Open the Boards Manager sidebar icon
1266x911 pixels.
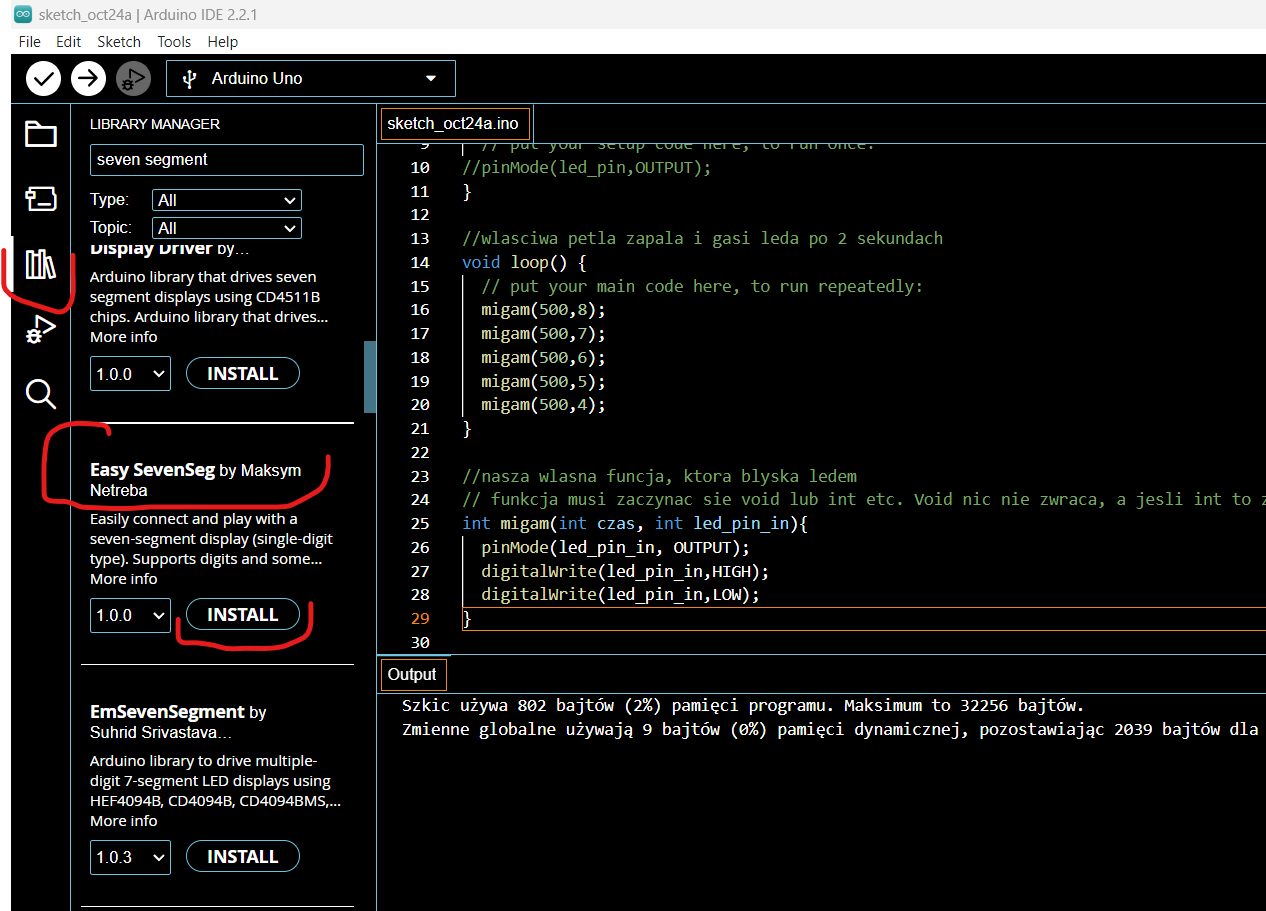[40, 199]
